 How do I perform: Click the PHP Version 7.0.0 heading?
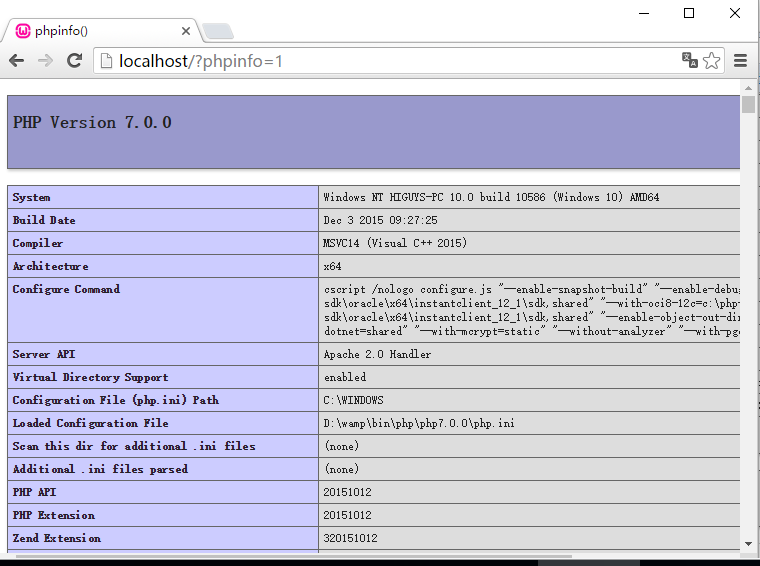point(92,123)
